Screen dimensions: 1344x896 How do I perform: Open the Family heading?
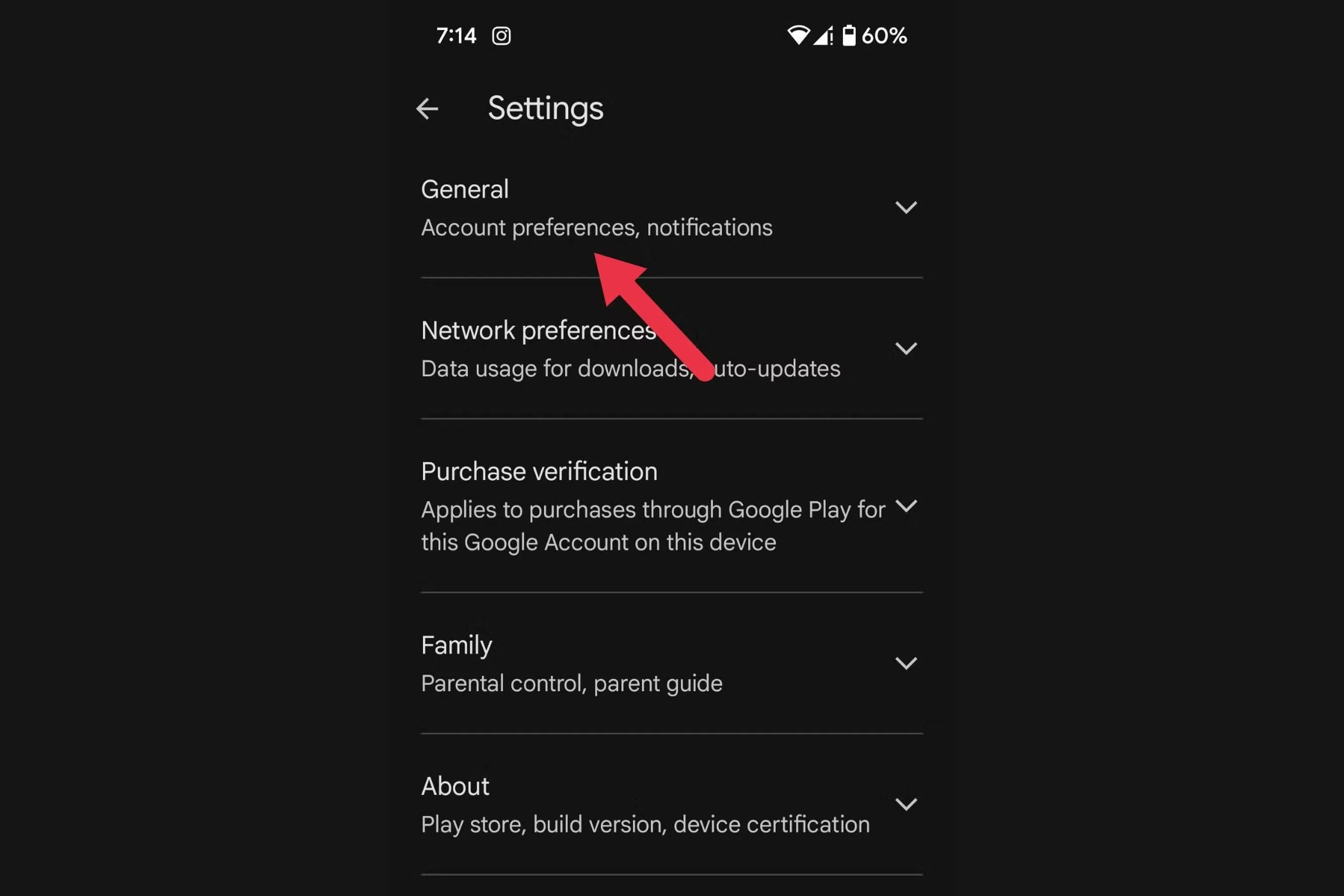[x=456, y=646]
